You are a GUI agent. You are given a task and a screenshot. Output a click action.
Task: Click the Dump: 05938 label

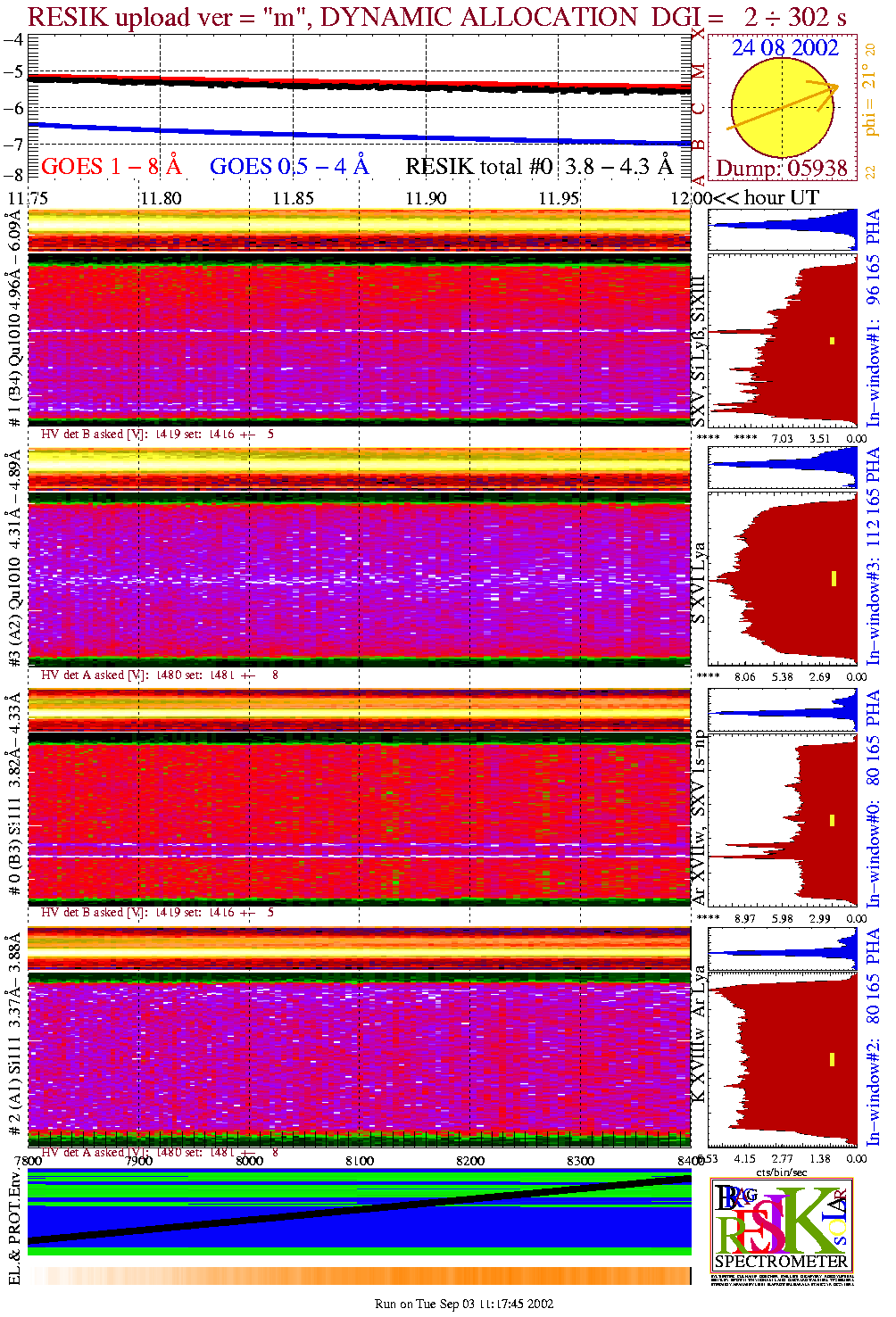[x=781, y=169]
